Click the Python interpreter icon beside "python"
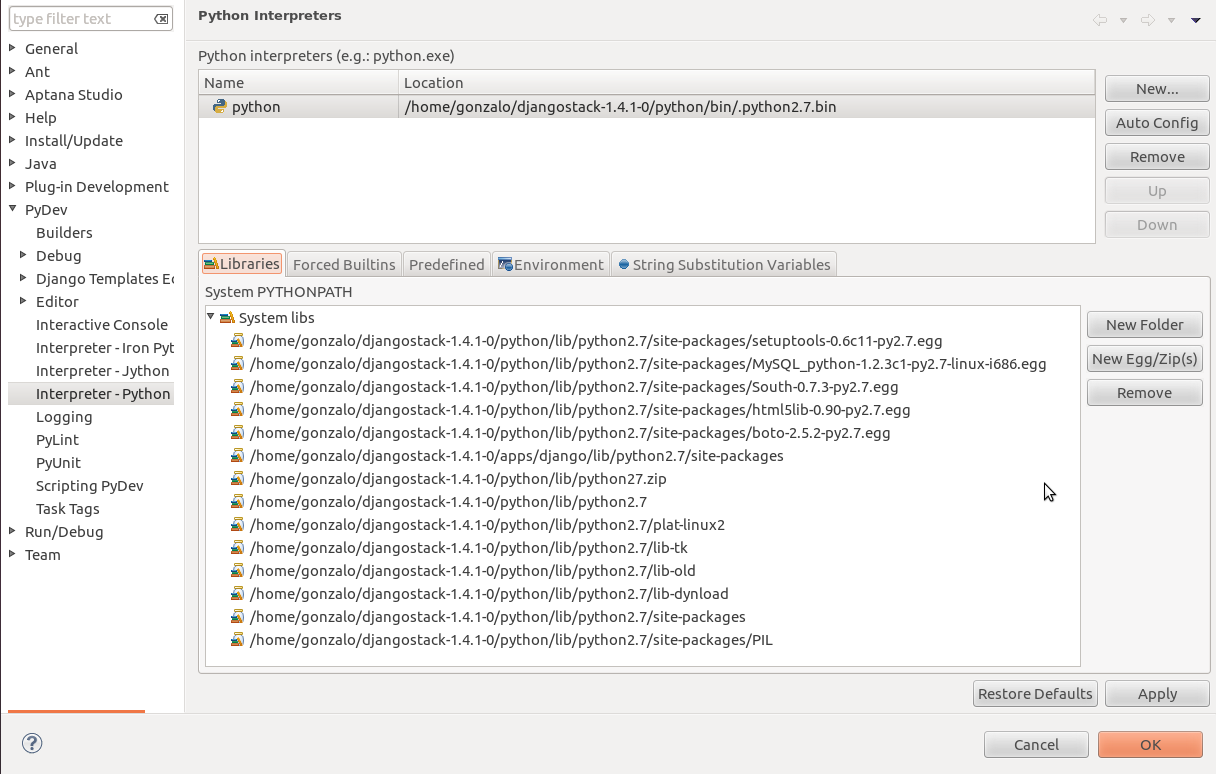The image size is (1216, 774). point(220,106)
